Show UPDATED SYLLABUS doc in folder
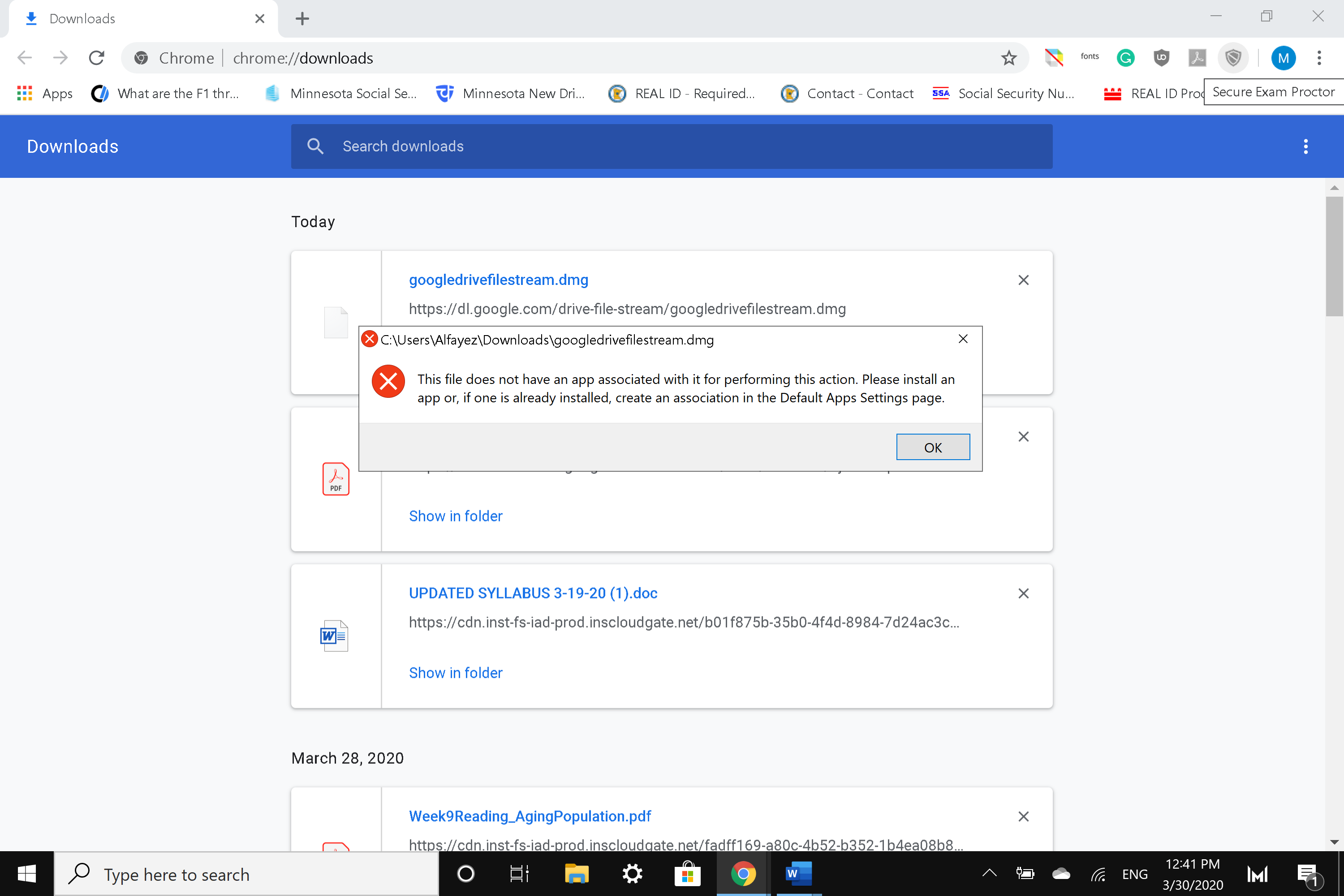The height and width of the screenshot is (896, 1344). tap(456, 672)
